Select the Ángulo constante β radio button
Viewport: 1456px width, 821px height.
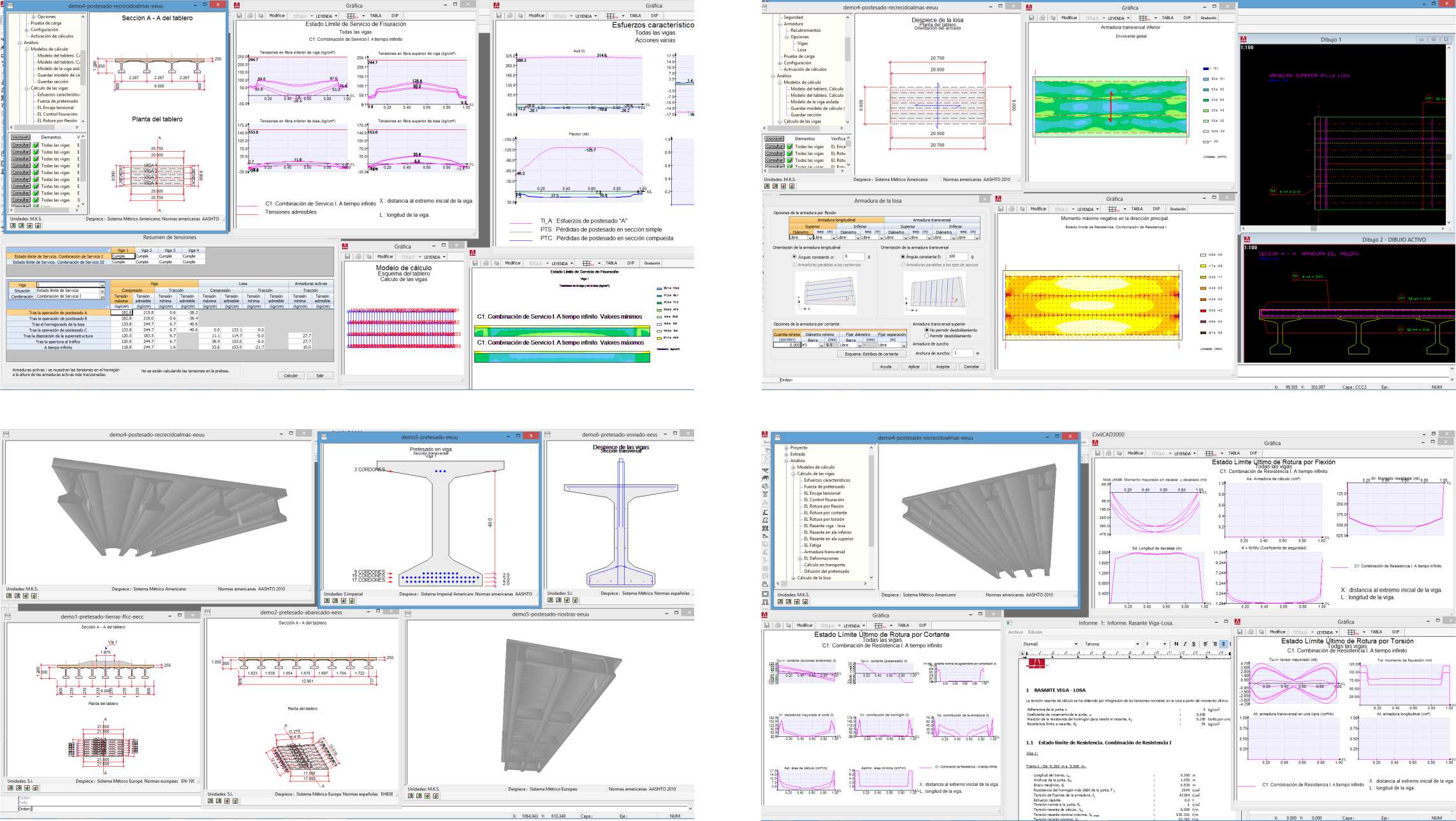(x=903, y=257)
